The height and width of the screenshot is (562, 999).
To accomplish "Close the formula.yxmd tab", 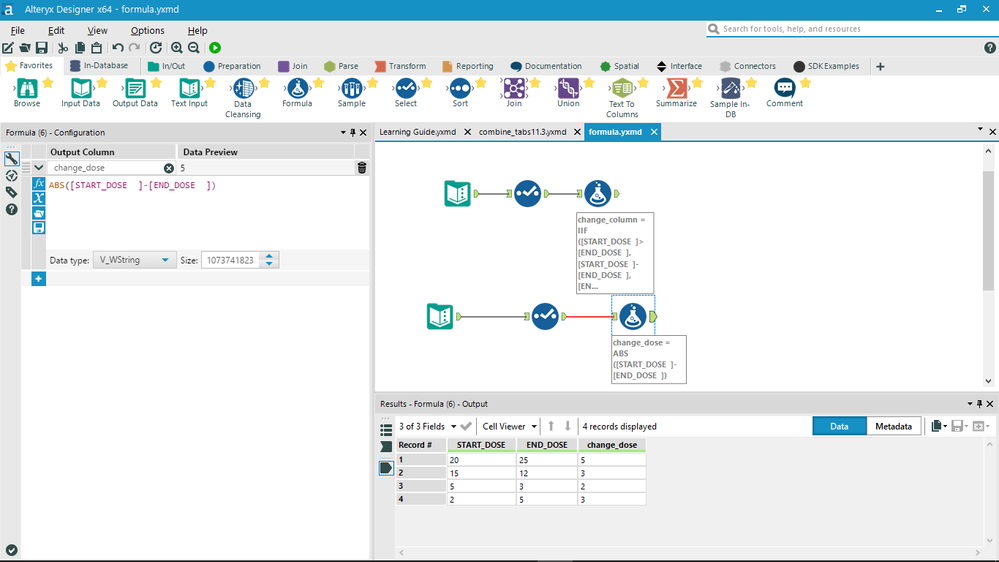I will click(654, 132).
